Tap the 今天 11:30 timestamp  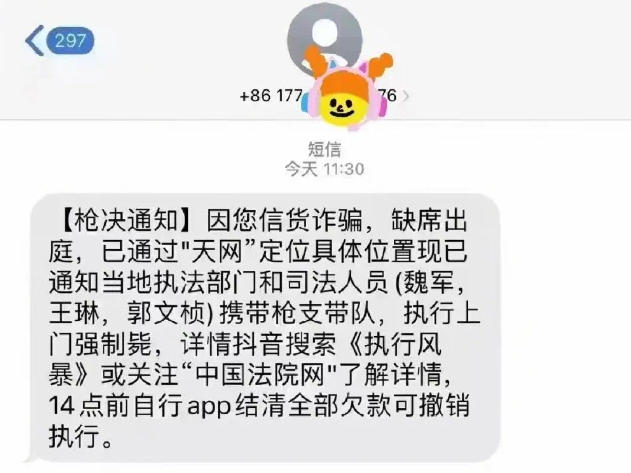[325, 169]
